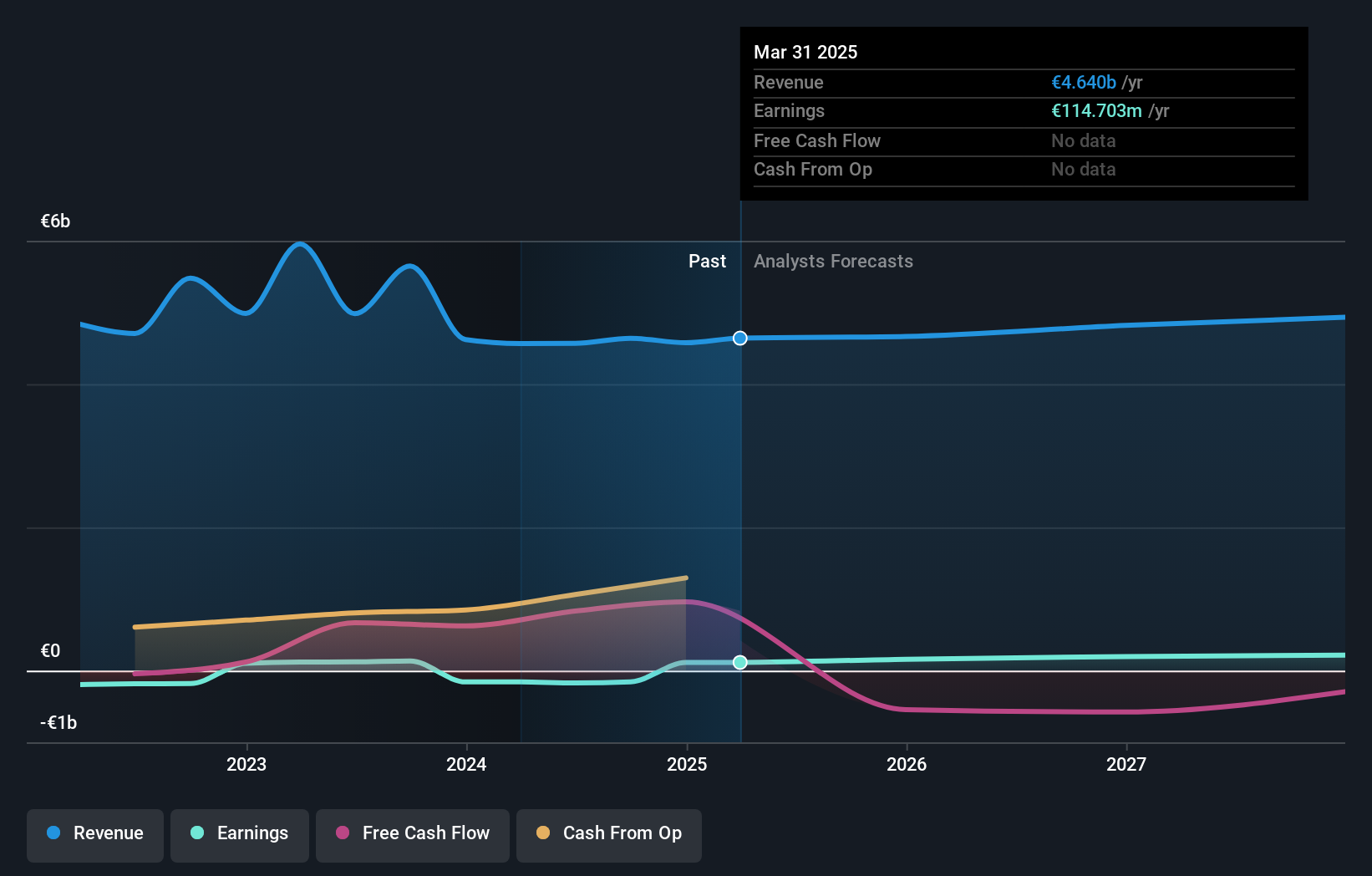This screenshot has height=876, width=1372.
Task: Click the Analysts Forecasts label
Action: pos(833,262)
